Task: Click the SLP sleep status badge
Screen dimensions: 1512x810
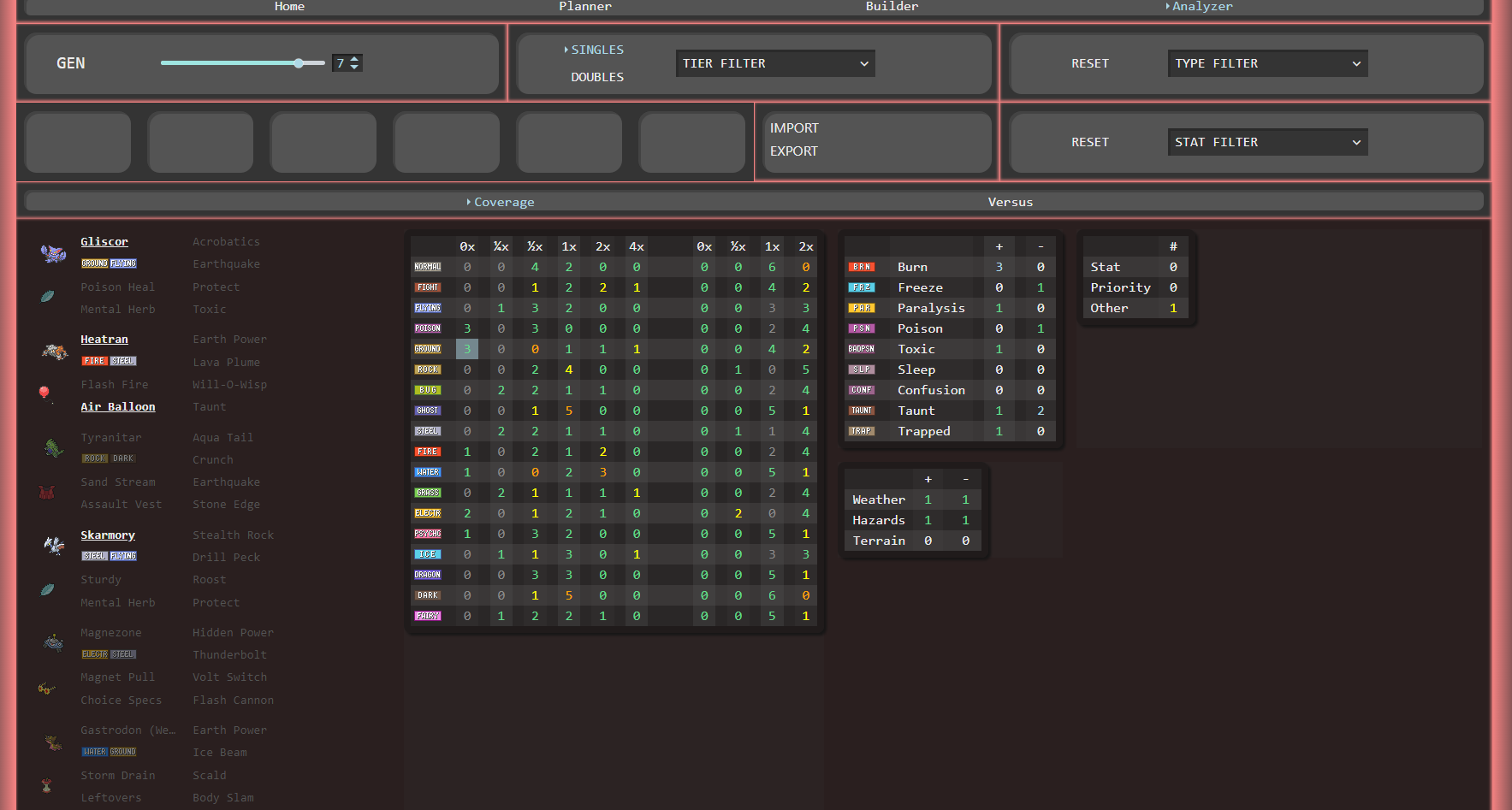Action: tap(862, 370)
